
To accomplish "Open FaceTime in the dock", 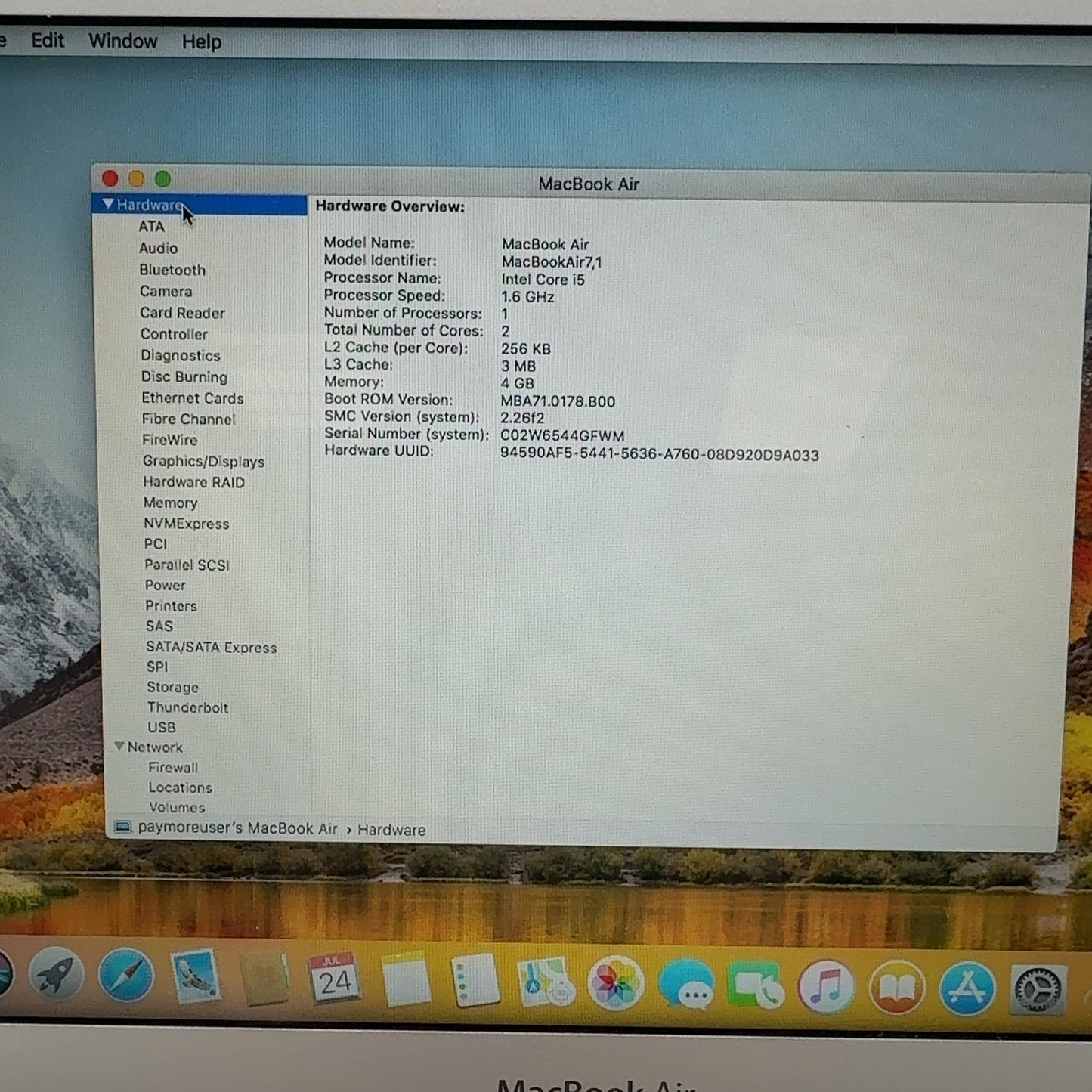I will [x=756, y=985].
